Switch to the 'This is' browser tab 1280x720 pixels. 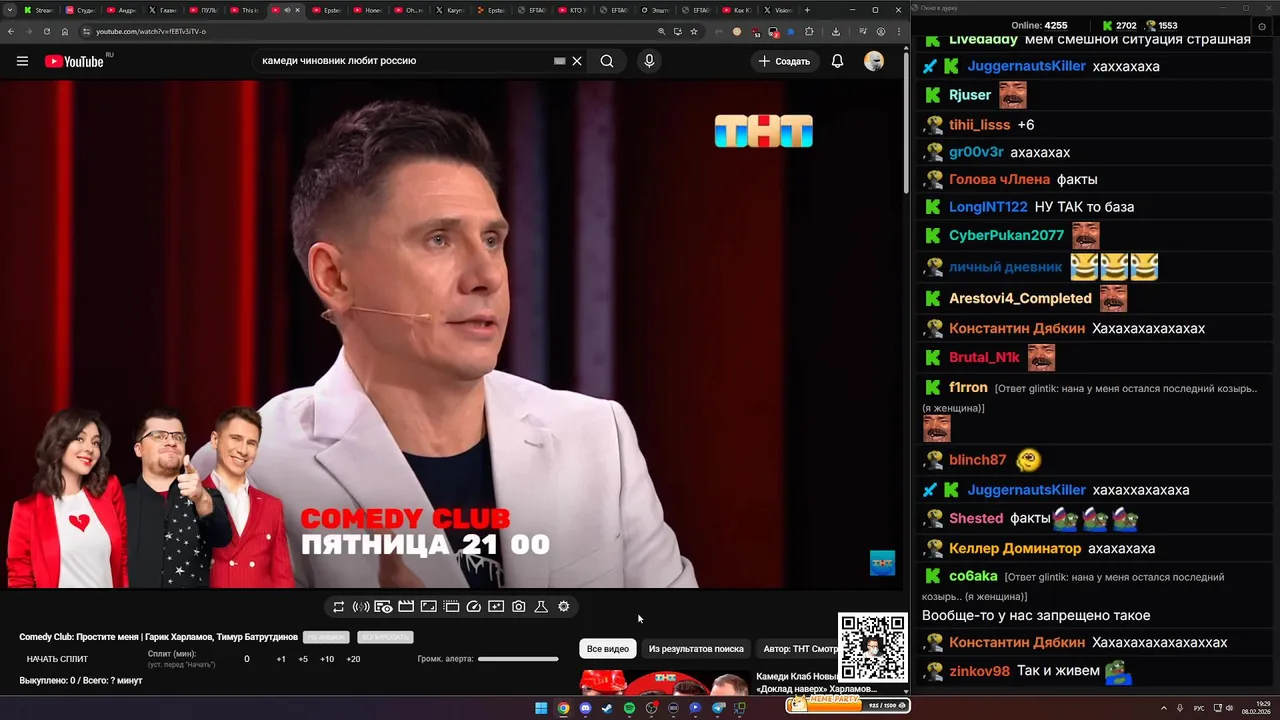(244, 10)
